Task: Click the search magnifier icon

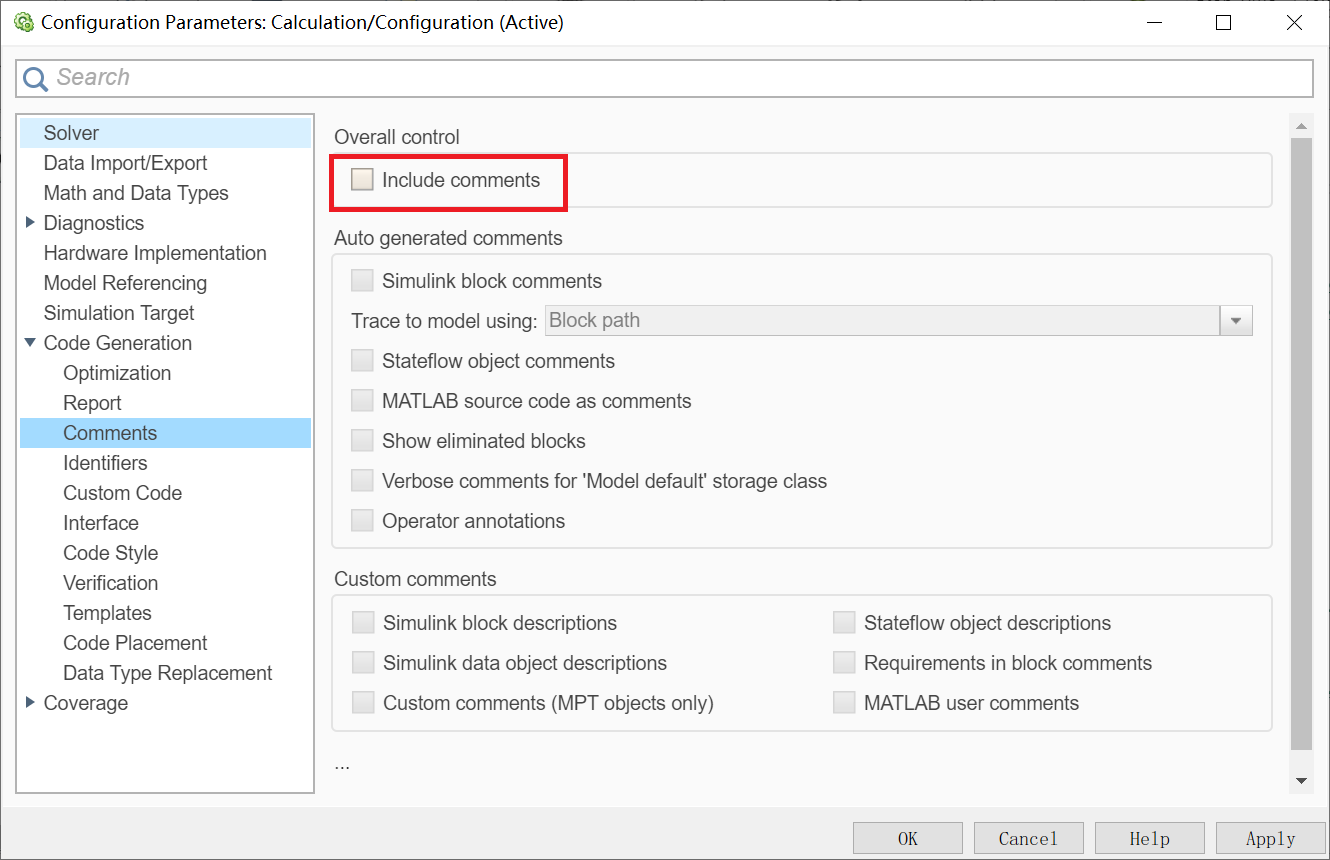Action: [x=33, y=77]
